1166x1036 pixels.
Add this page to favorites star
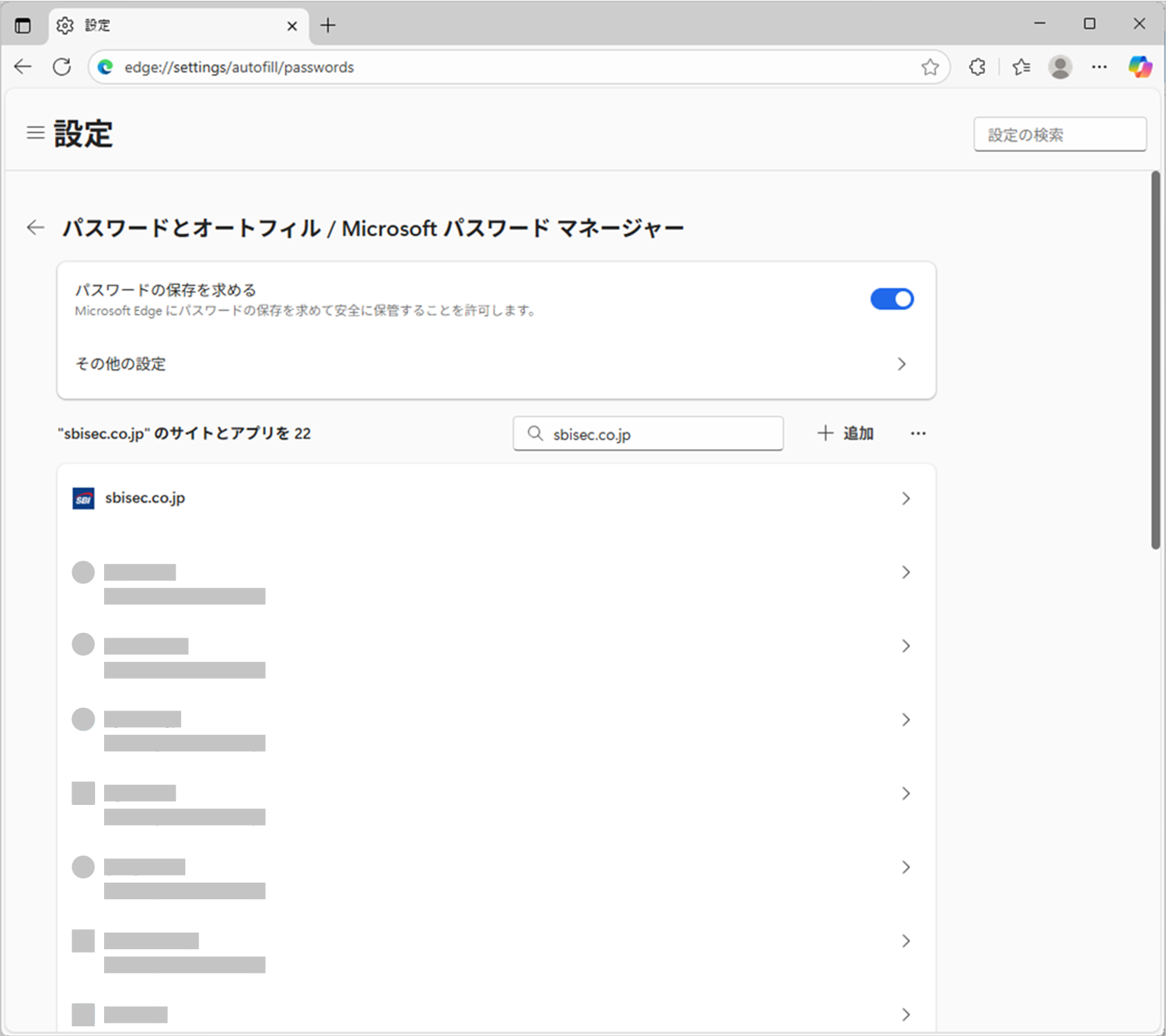(x=930, y=67)
